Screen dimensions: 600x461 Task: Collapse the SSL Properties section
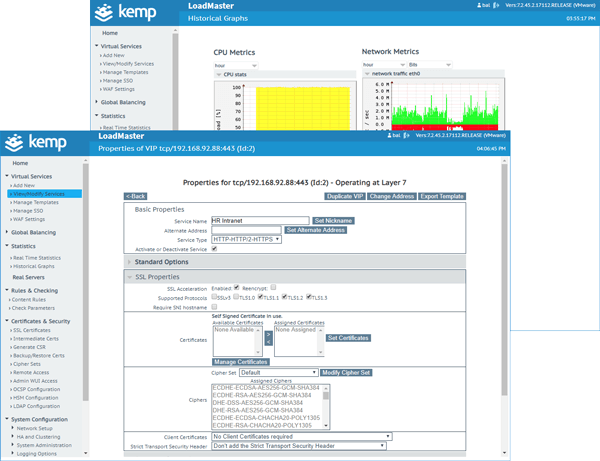tap(295, 277)
